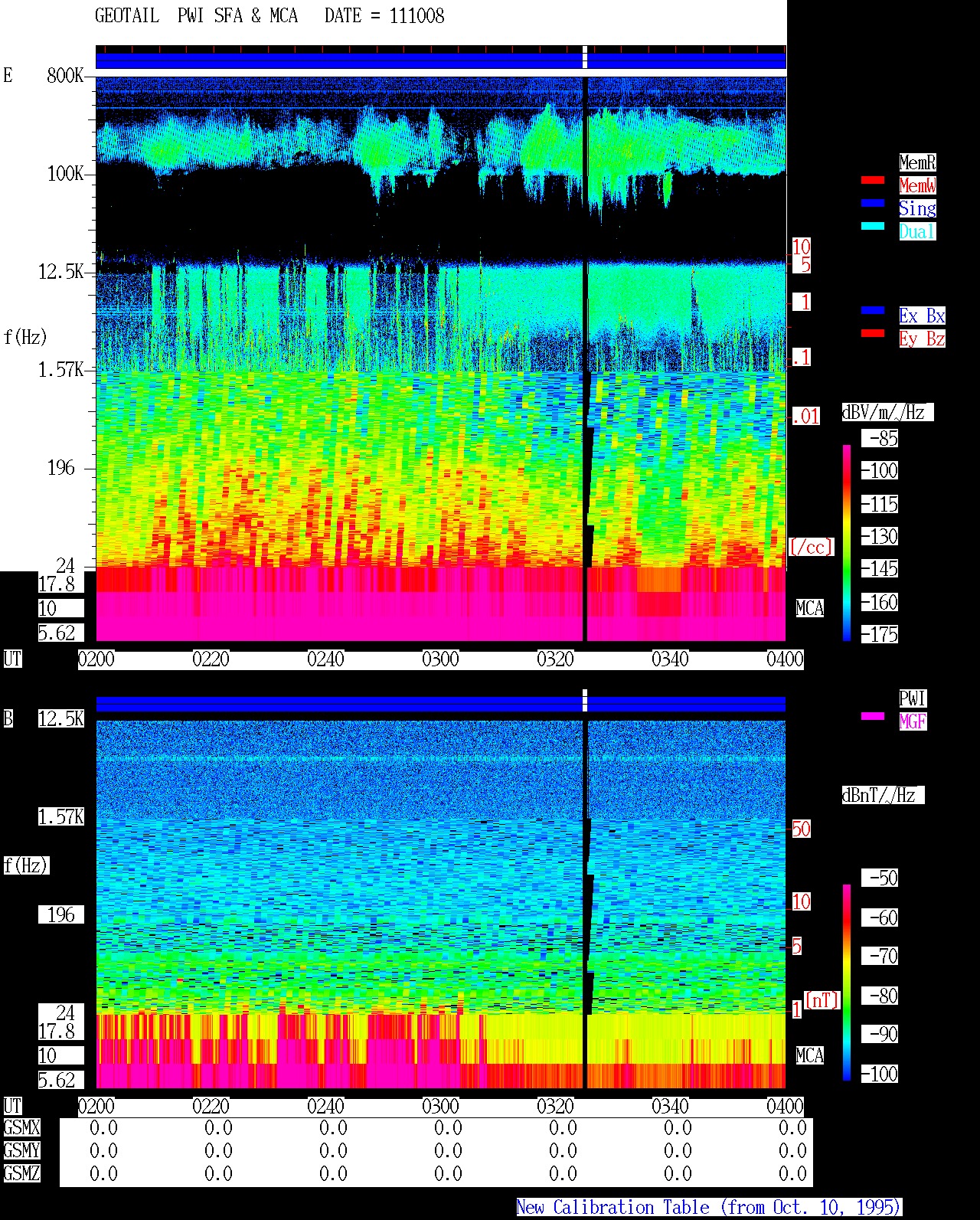Click the '800K' frequency axis label
The height and width of the screenshot is (1220, 980).
coord(65,75)
